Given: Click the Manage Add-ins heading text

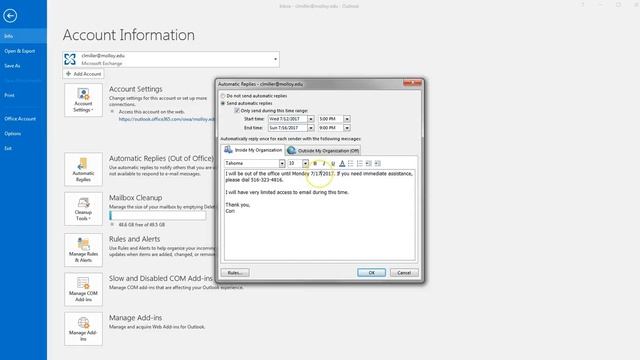Looking at the screenshot, I should point(135,318).
